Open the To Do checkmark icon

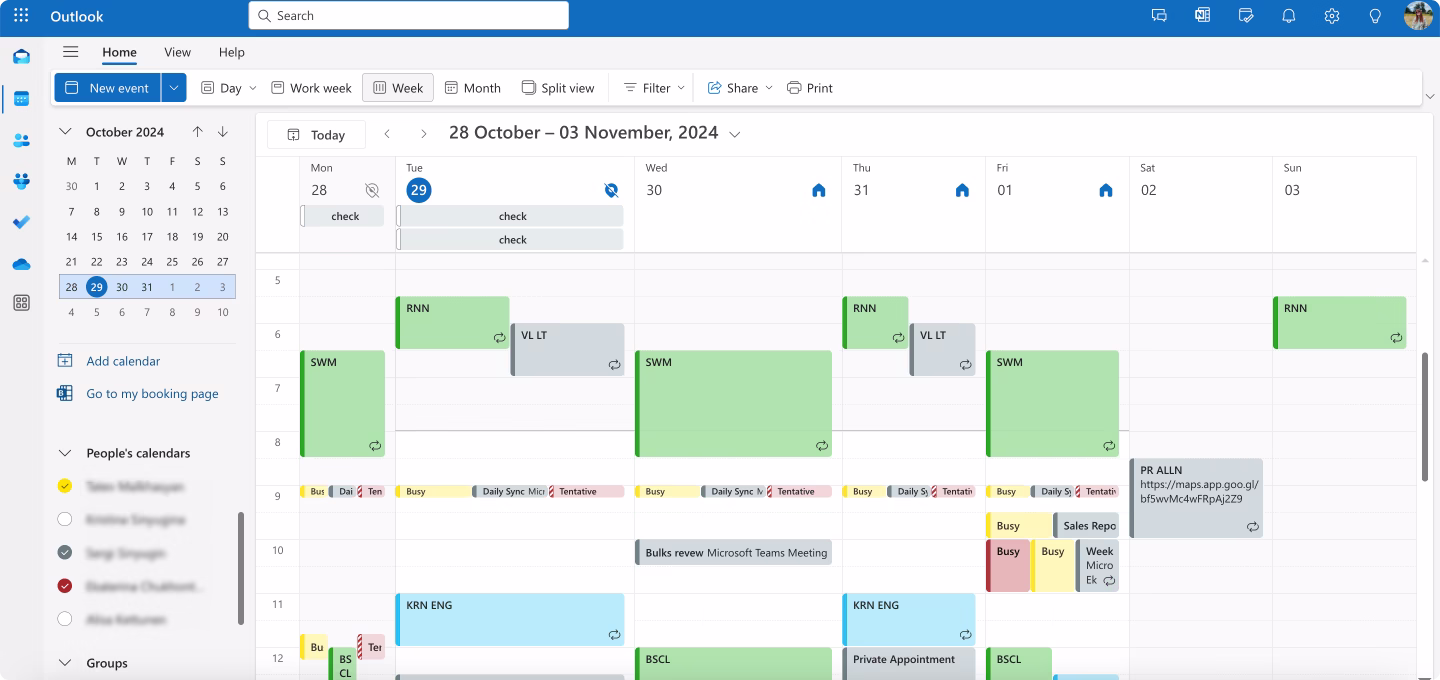[x=21, y=222]
